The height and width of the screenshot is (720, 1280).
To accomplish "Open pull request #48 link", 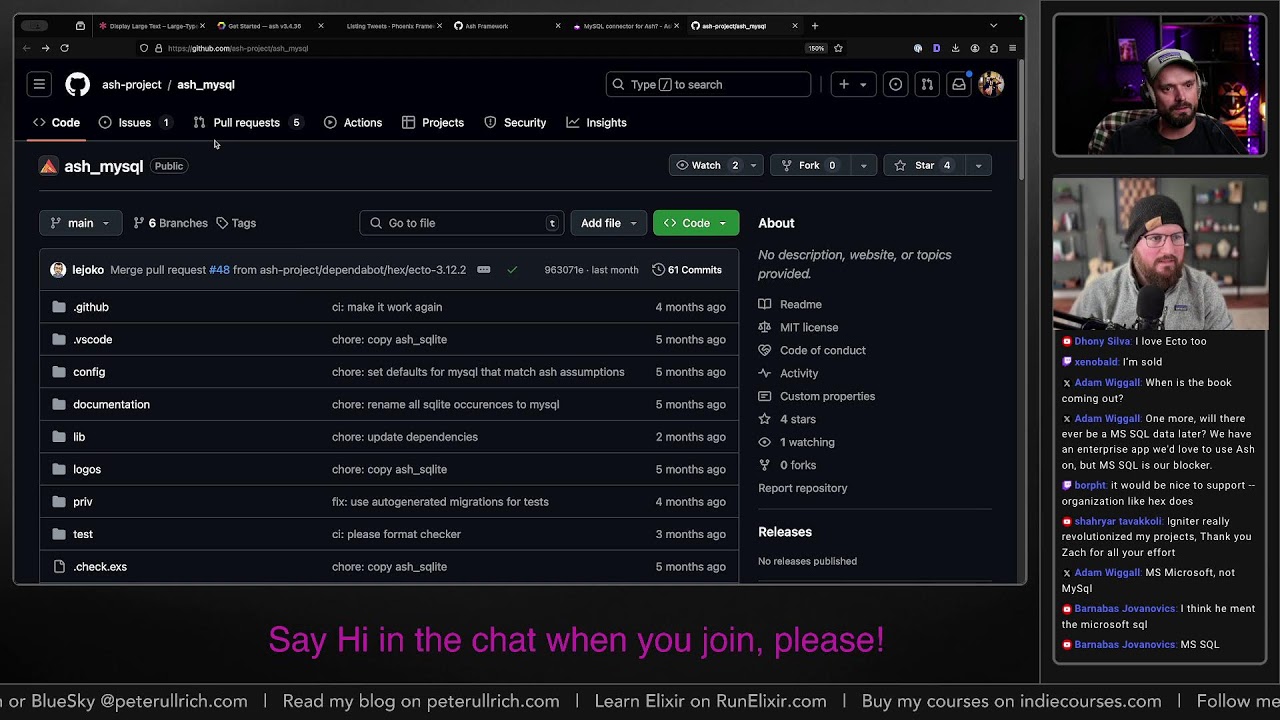I will (220, 270).
